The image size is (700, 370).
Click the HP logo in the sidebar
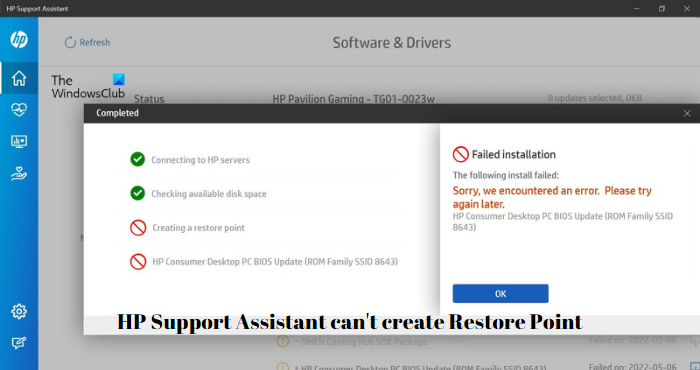pos(19,40)
